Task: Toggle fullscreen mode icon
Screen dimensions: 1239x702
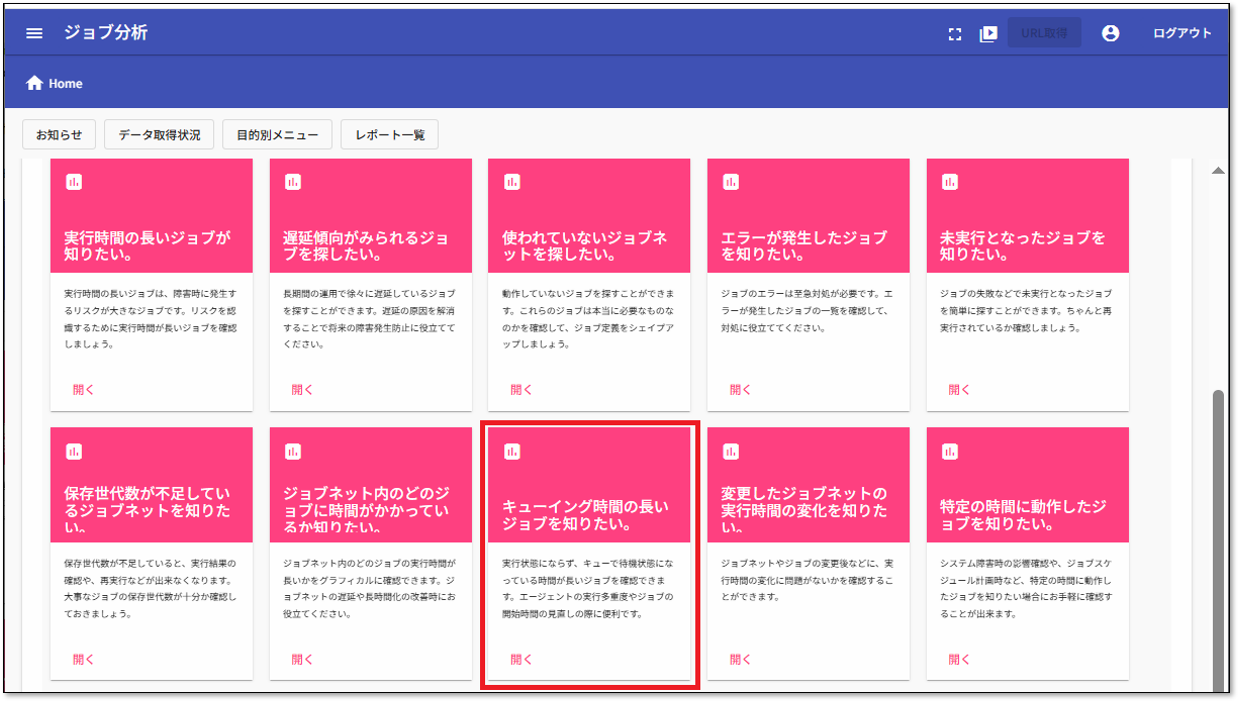Action: 955,33
